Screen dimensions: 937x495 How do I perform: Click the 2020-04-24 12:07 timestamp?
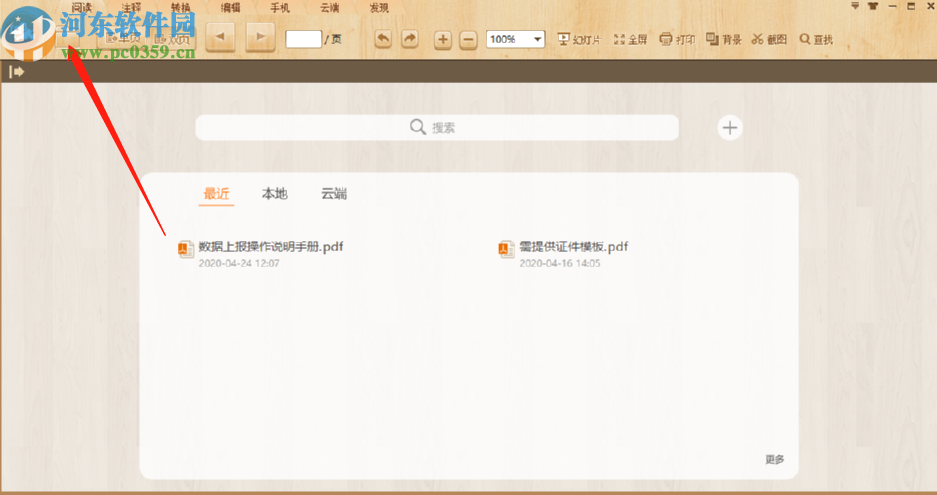[239, 263]
